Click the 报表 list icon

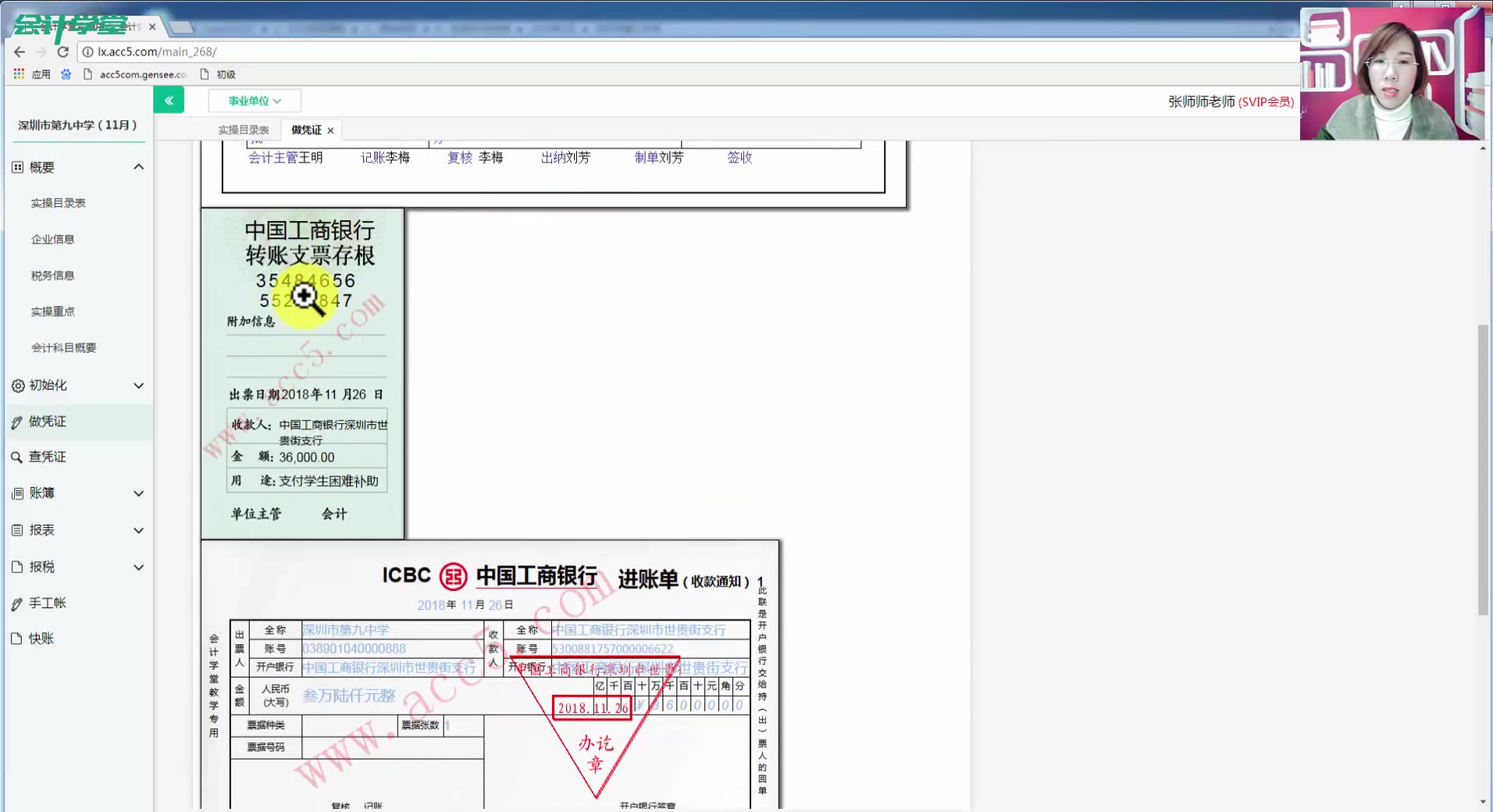pyautogui.click(x=17, y=530)
